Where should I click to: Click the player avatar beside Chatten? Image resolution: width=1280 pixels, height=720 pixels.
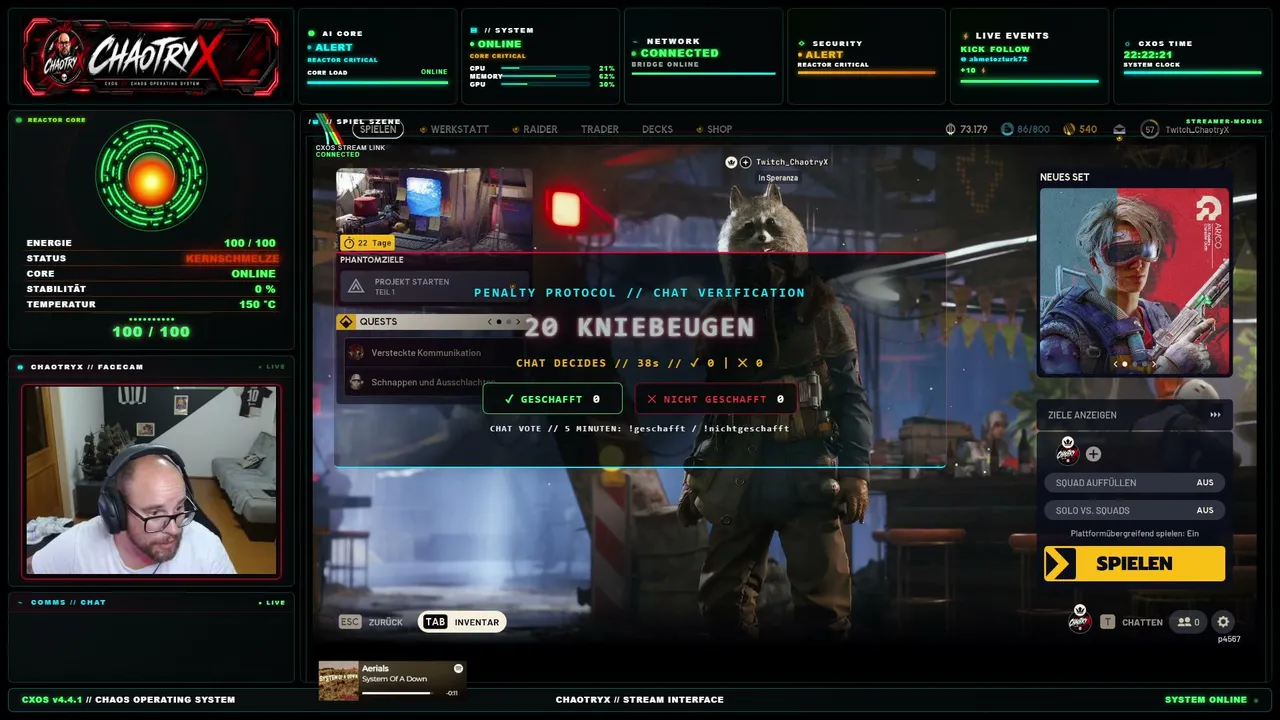tap(1080, 619)
